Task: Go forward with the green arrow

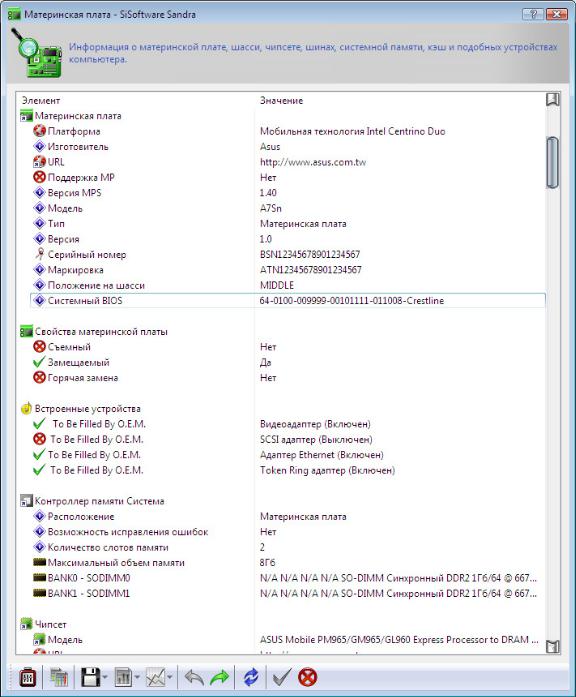Action: tap(220, 678)
